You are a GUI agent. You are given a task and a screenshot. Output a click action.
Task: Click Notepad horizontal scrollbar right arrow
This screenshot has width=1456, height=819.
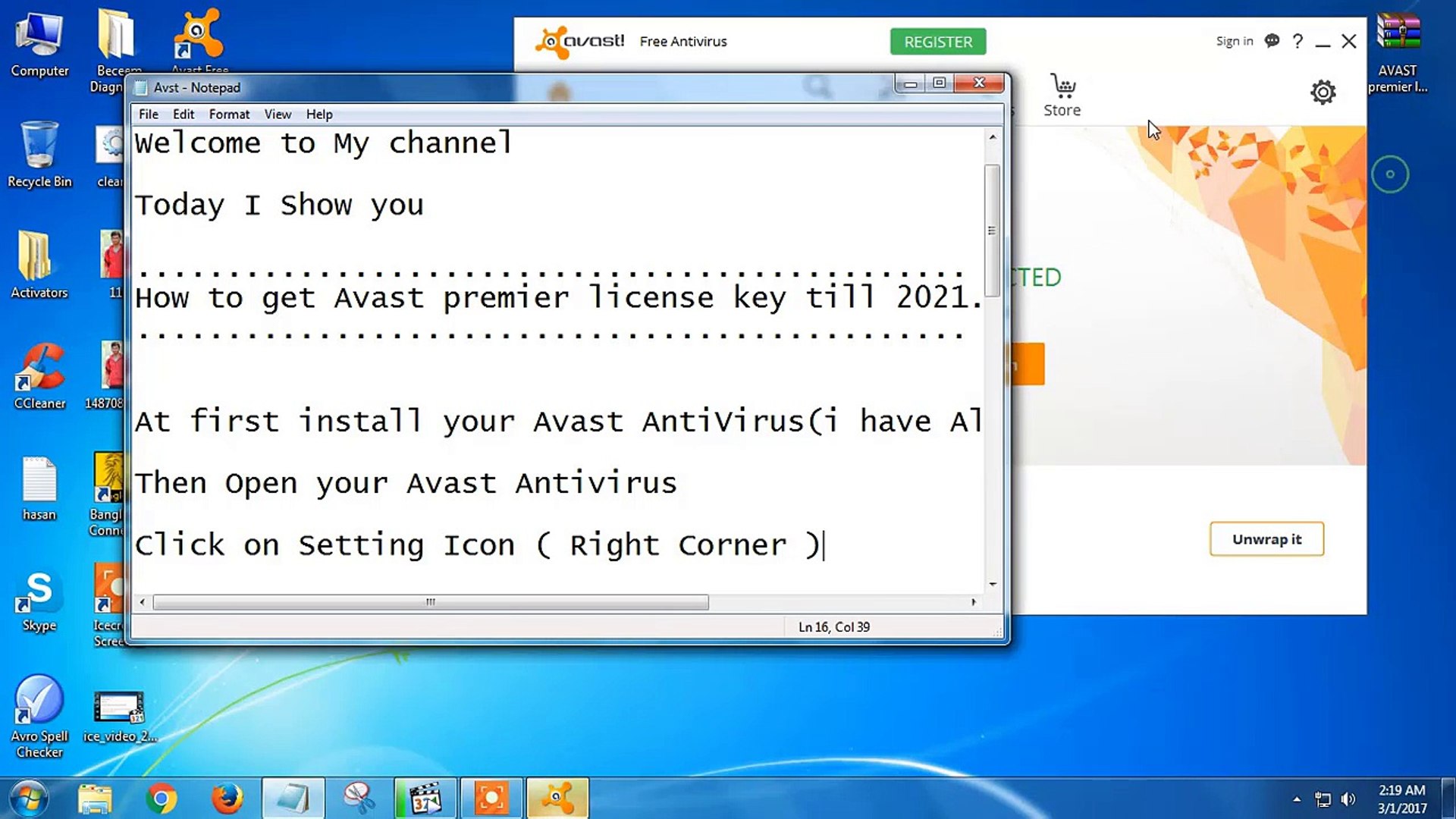pyautogui.click(x=974, y=602)
